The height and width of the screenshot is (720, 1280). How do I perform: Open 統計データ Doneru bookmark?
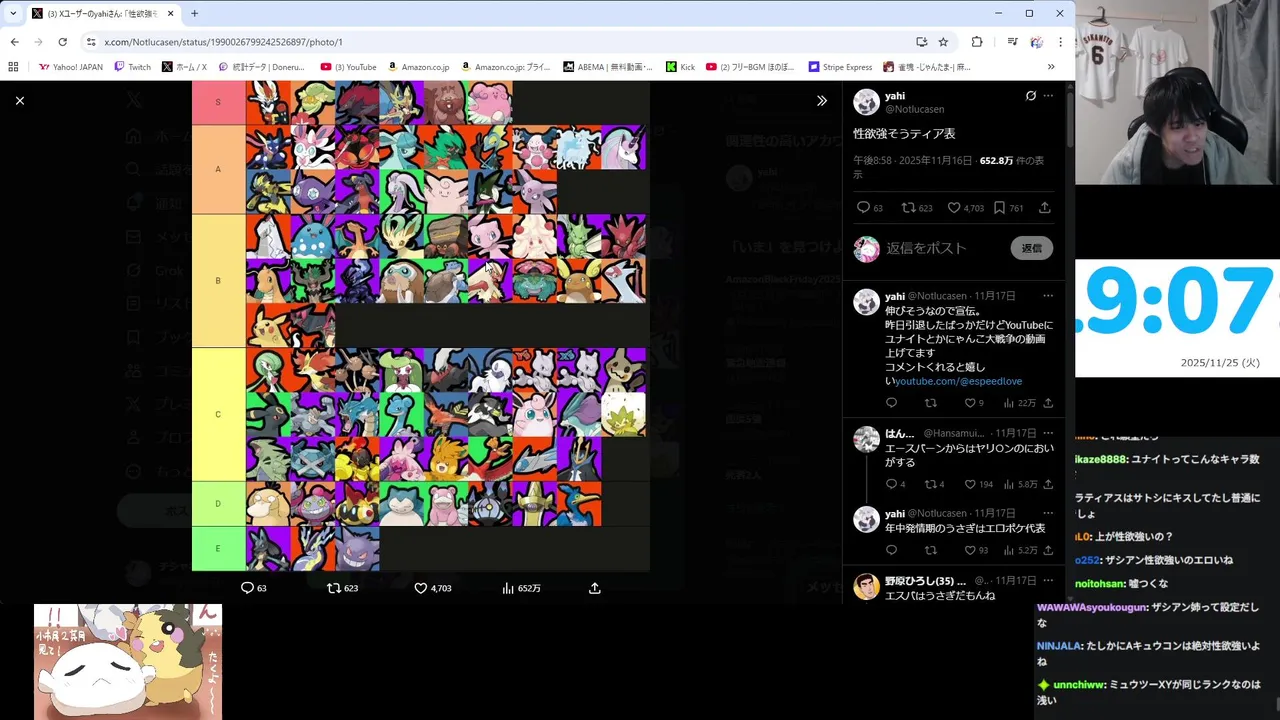tap(261, 67)
